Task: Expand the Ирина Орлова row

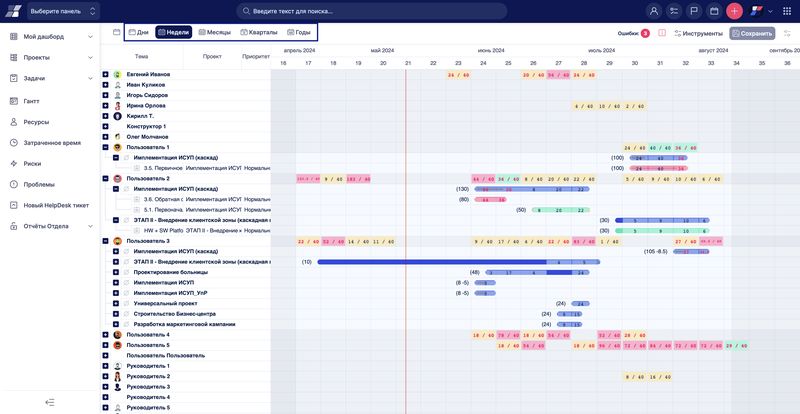Action: pyautogui.click(x=105, y=106)
